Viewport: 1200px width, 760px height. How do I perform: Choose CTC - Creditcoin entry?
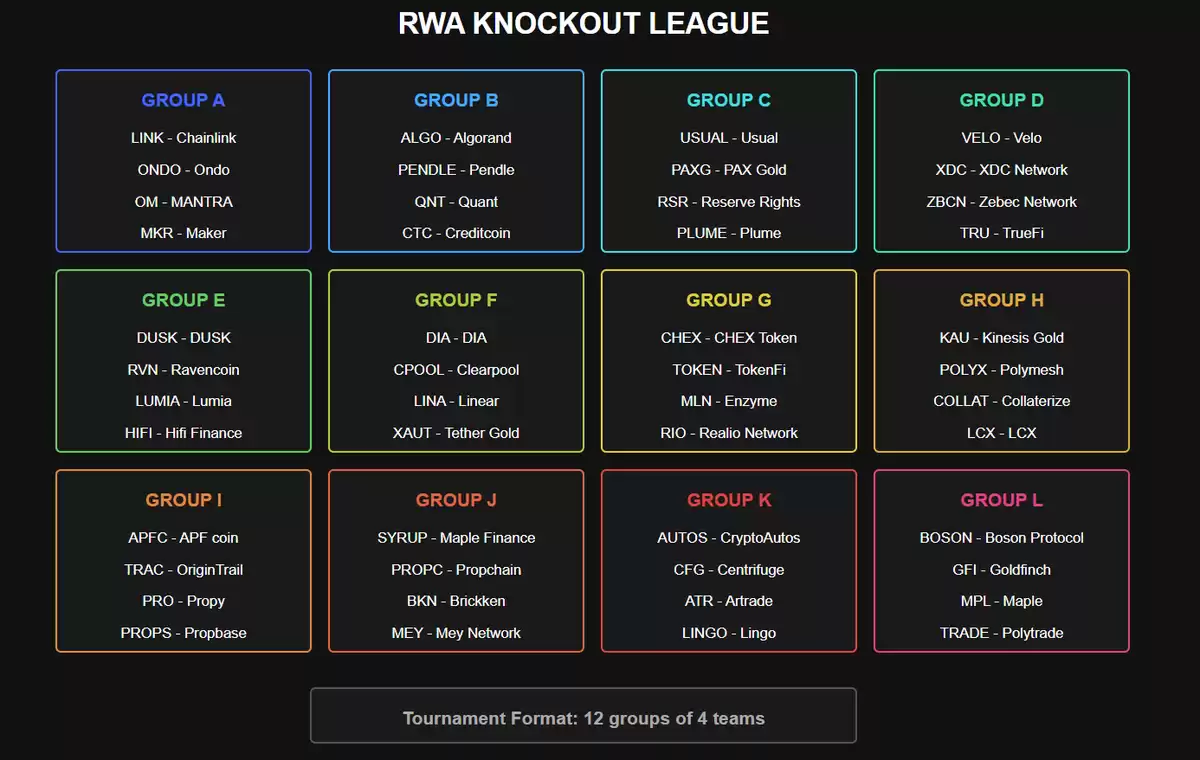click(x=456, y=233)
